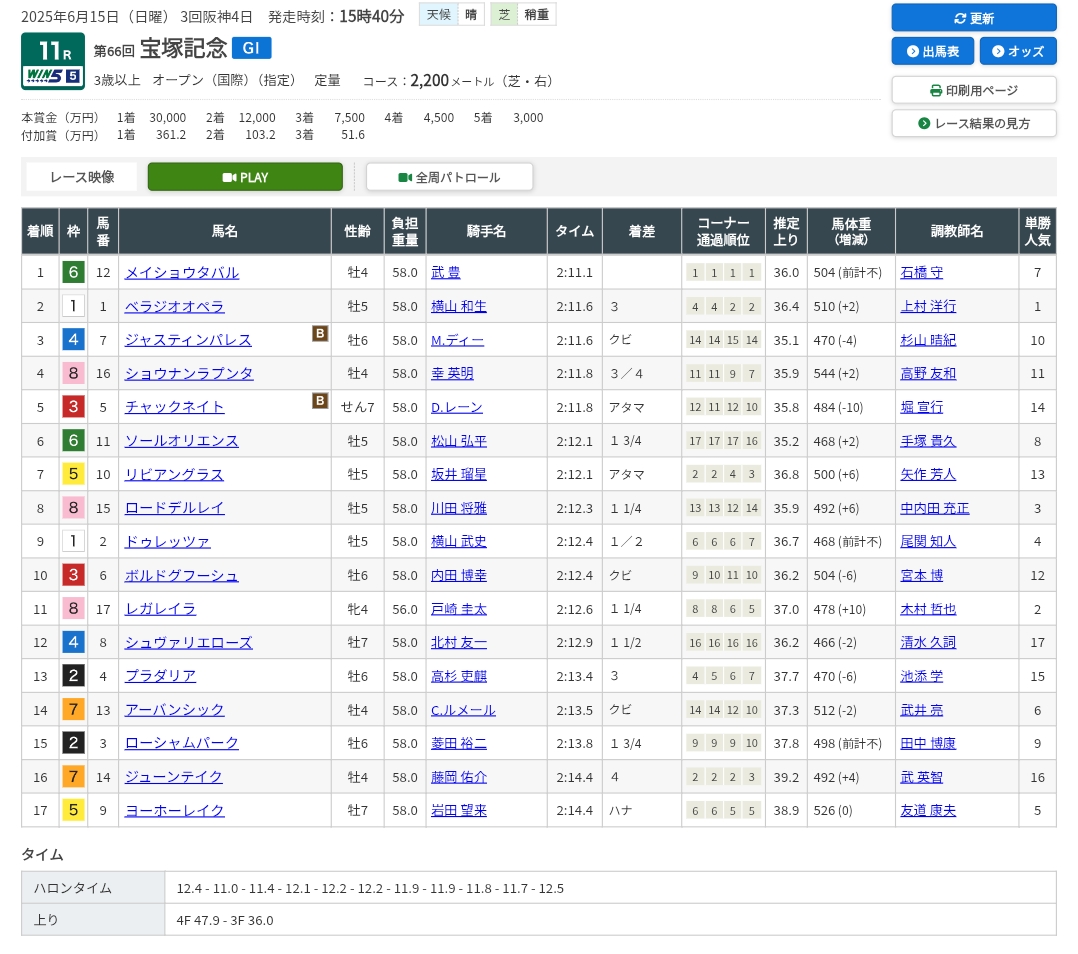Viewport: 1078px width, 954px height.
Task: Open the 印刷用ページ print page
Action: (x=974, y=90)
